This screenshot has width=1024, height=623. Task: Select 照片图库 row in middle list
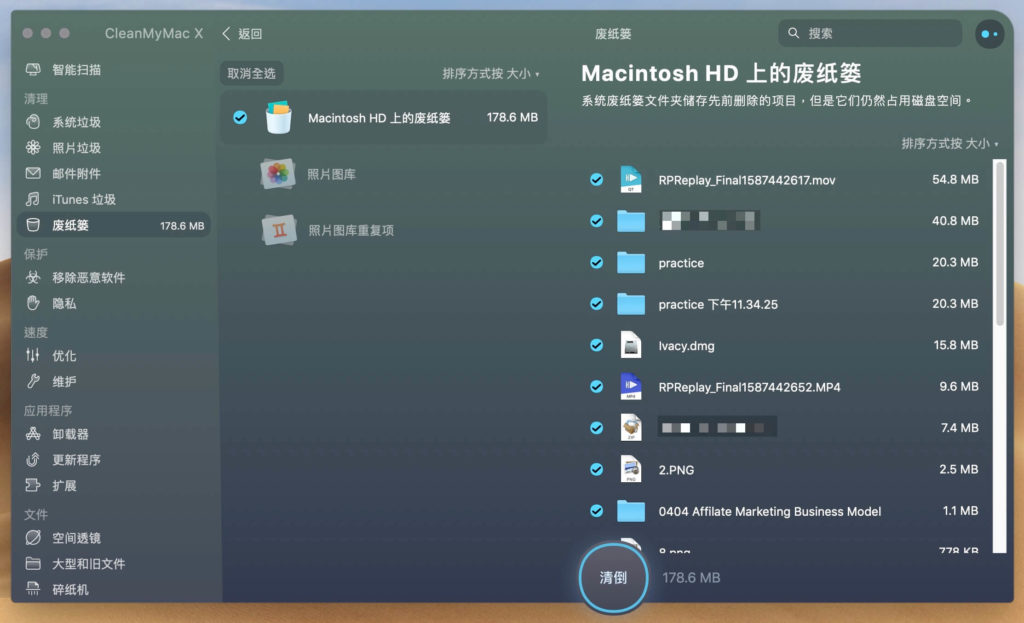click(x=384, y=174)
